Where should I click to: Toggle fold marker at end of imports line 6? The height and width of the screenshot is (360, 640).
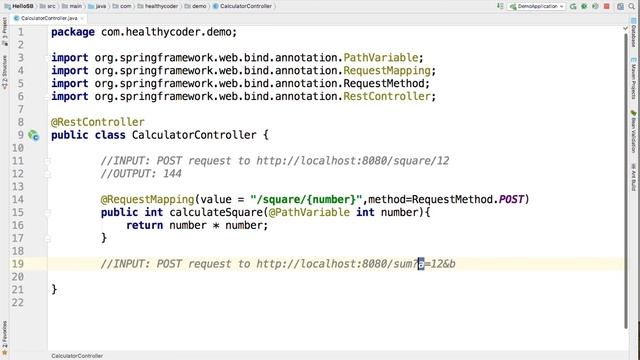coord(47,97)
